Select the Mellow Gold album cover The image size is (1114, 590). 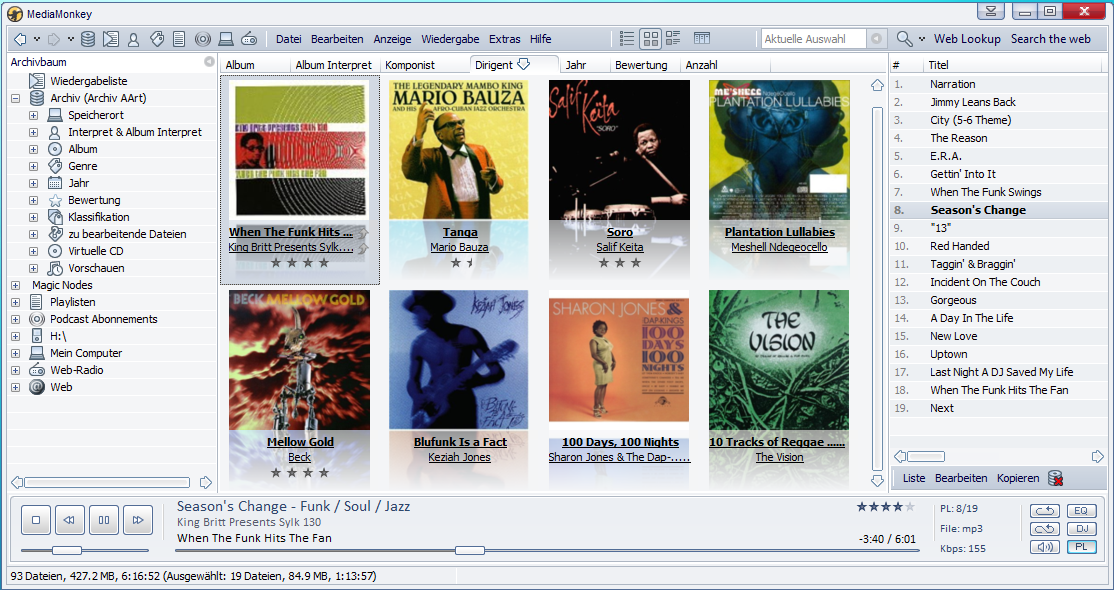point(299,360)
